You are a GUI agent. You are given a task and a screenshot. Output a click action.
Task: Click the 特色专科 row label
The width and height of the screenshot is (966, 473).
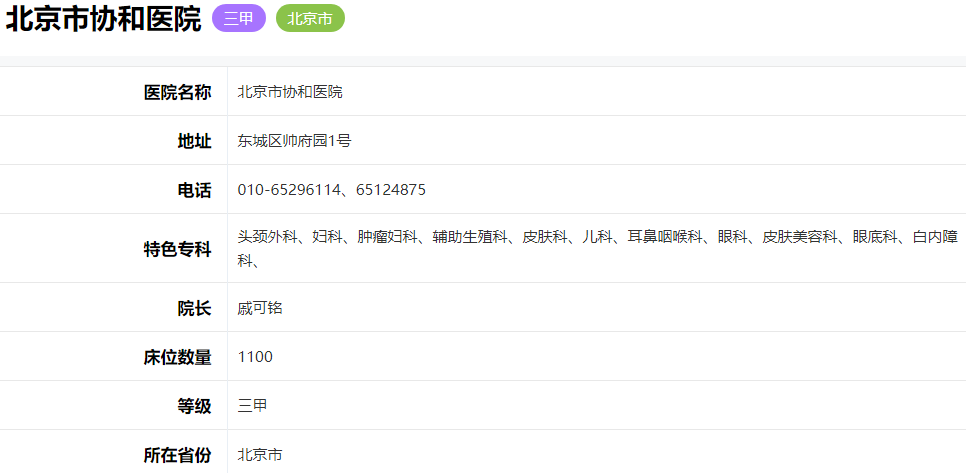pyautogui.click(x=177, y=249)
